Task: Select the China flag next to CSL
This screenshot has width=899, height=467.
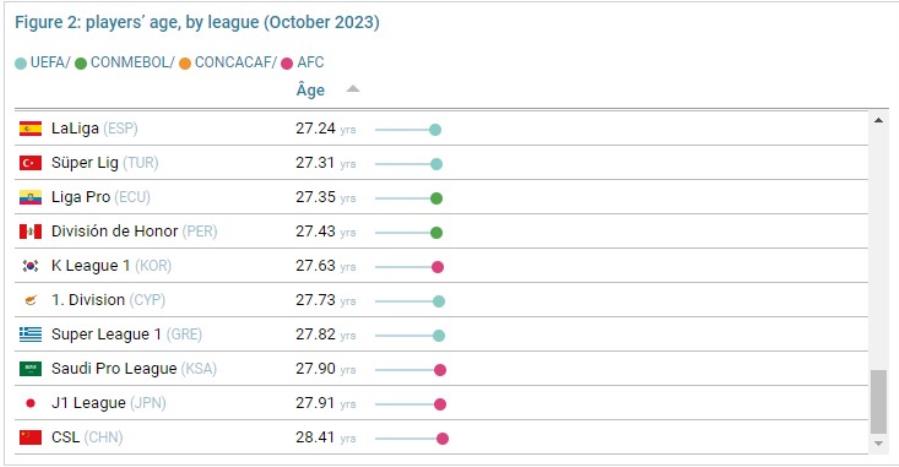Action: pos(30,437)
